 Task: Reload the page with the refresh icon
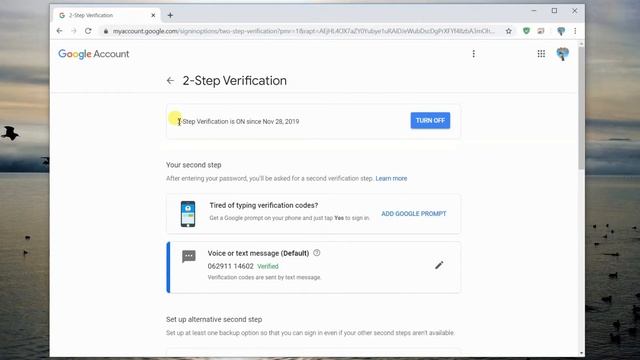88,31
